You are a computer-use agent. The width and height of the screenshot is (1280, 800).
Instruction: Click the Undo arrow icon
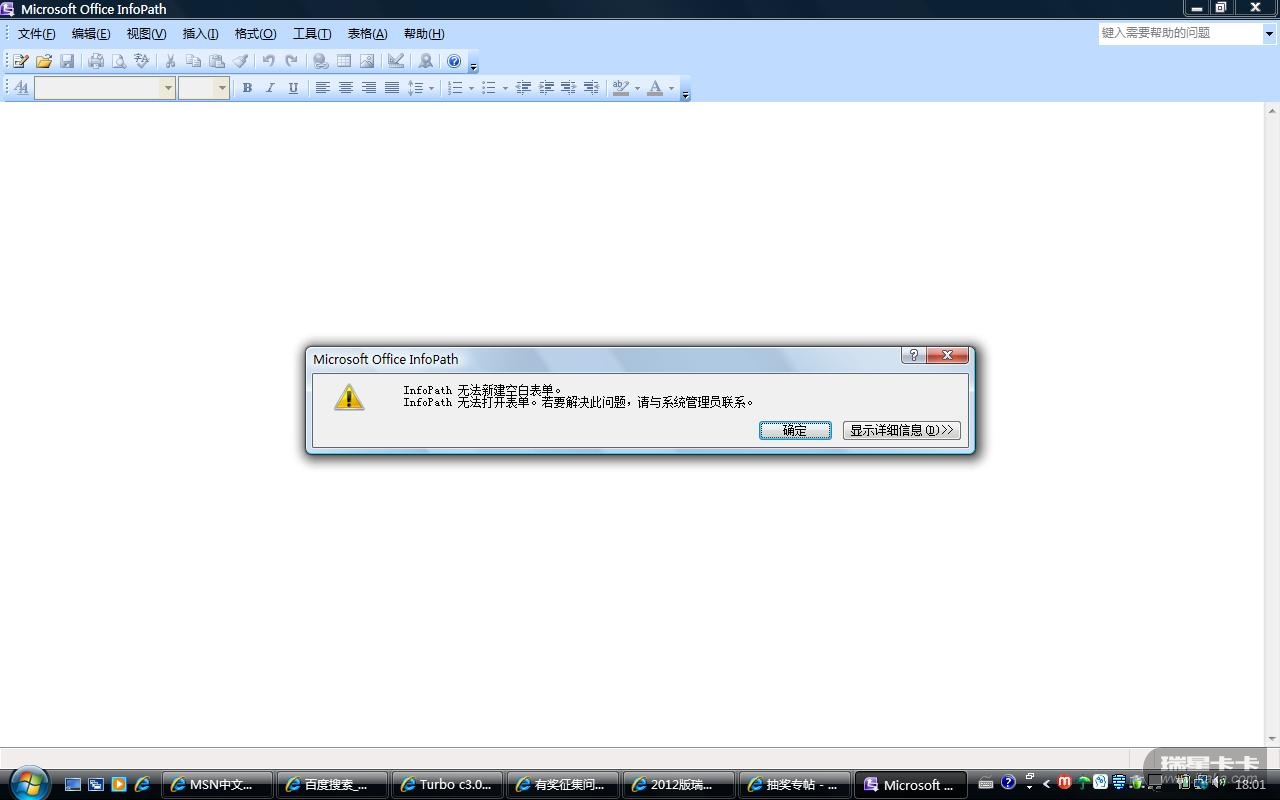(x=268, y=61)
